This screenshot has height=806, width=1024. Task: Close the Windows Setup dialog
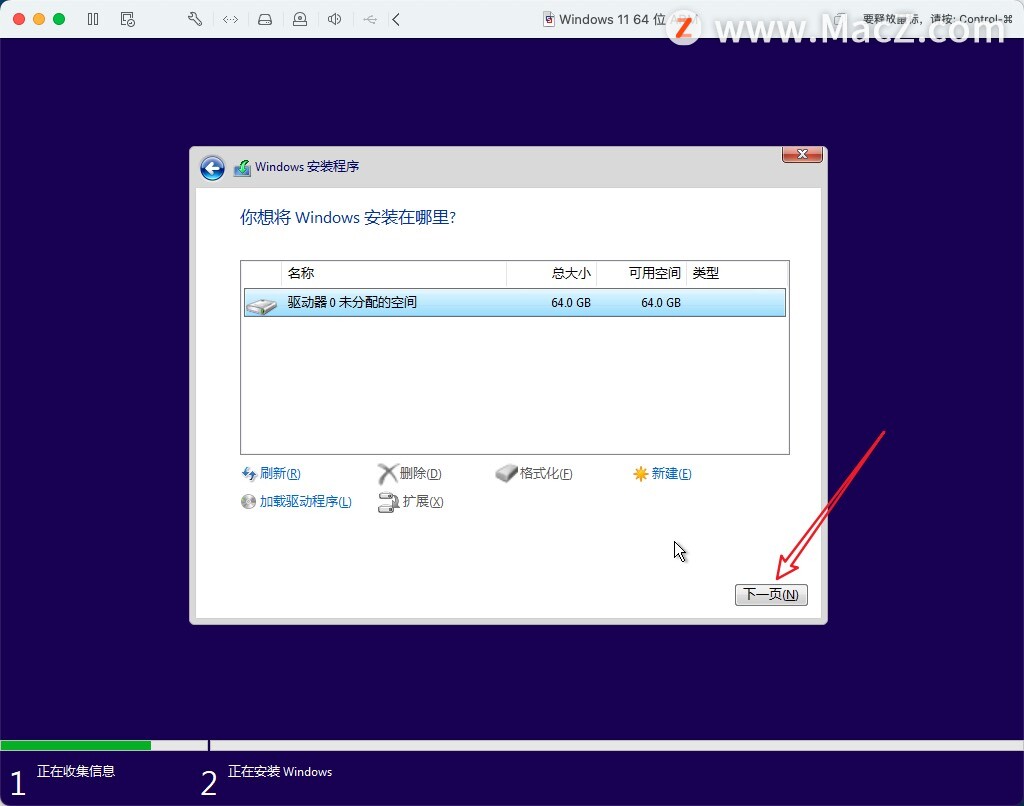tap(802, 154)
